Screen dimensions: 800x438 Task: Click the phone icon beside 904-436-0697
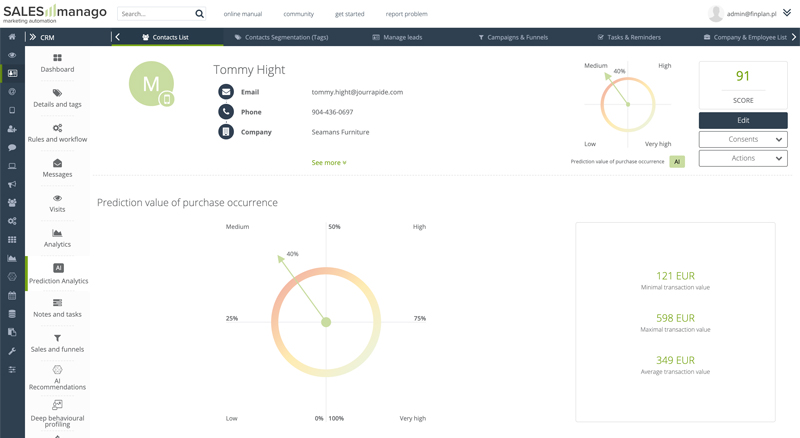click(x=226, y=112)
